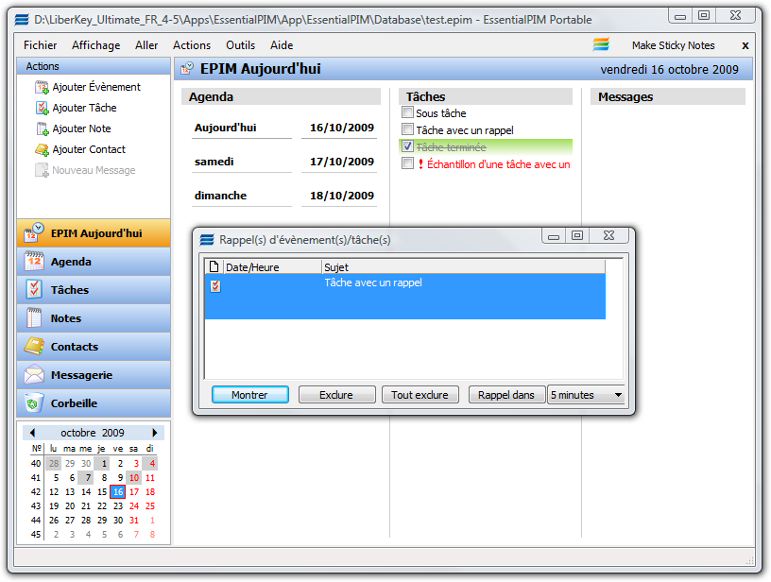The width and height of the screenshot is (771, 582).
Task: Click week number 43 in calendar
Action: click(35, 506)
